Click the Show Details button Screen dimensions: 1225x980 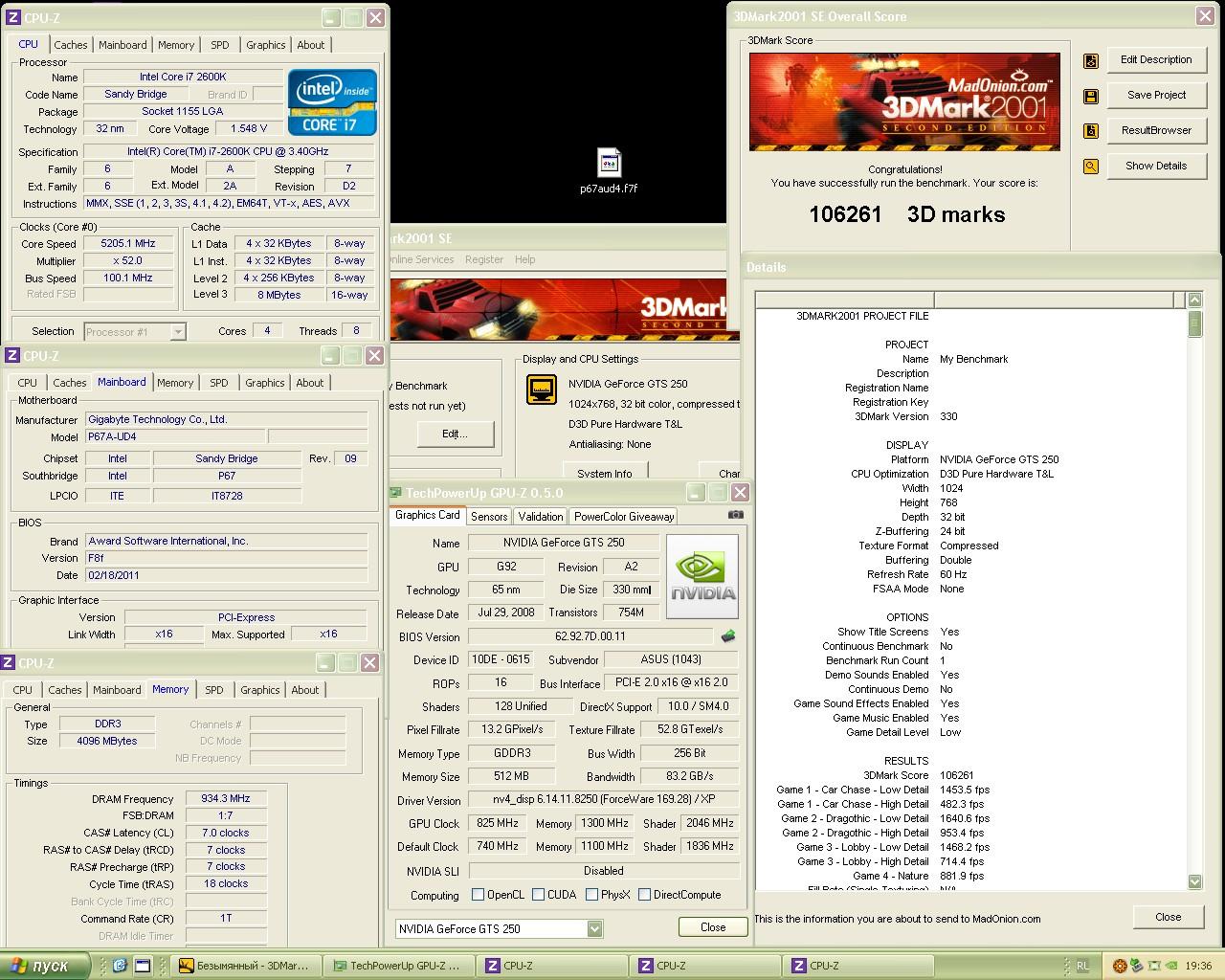point(1156,166)
